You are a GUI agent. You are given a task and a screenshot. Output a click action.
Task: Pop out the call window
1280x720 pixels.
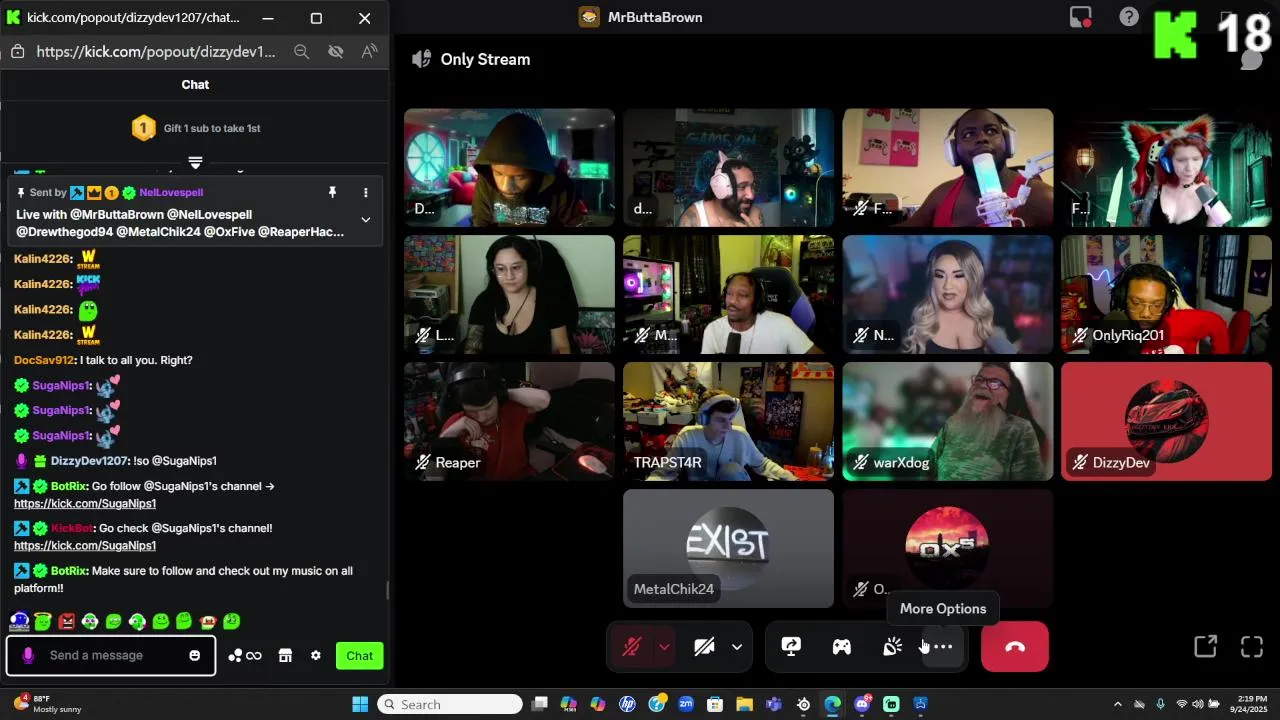point(1206,647)
